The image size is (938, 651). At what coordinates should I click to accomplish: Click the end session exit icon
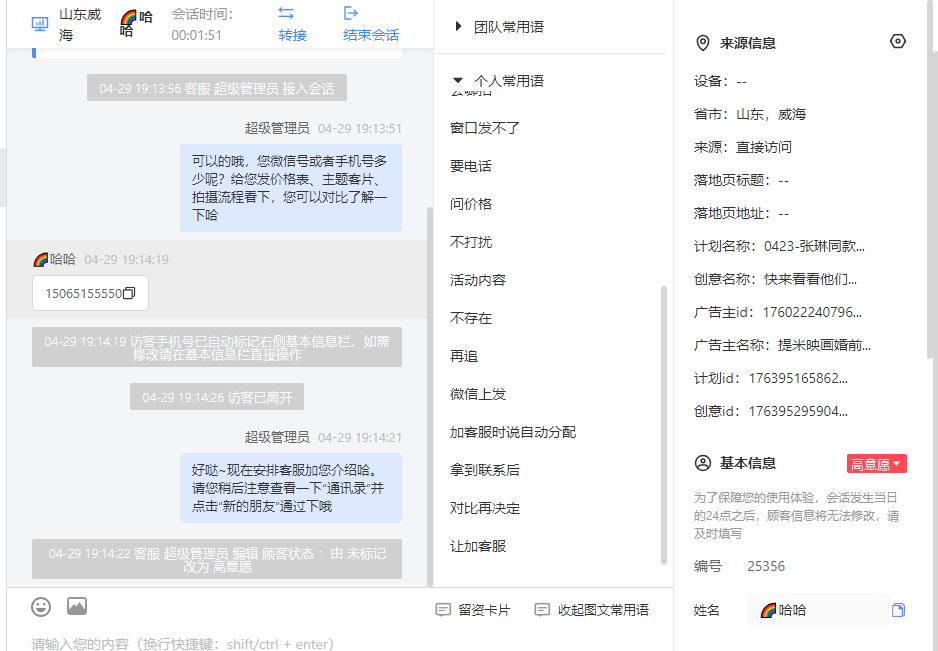point(351,13)
